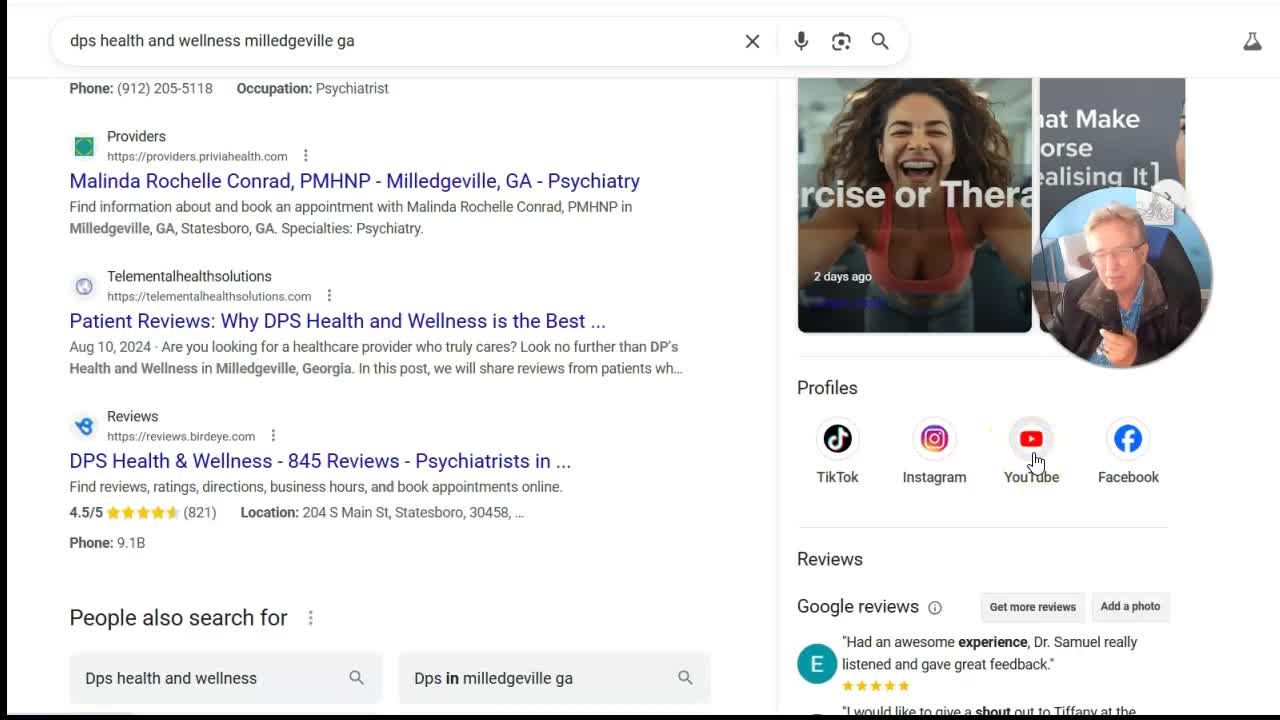Click Get more reviews button
The width and height of the screenshot is (1280, 720).
[1032, 607]
